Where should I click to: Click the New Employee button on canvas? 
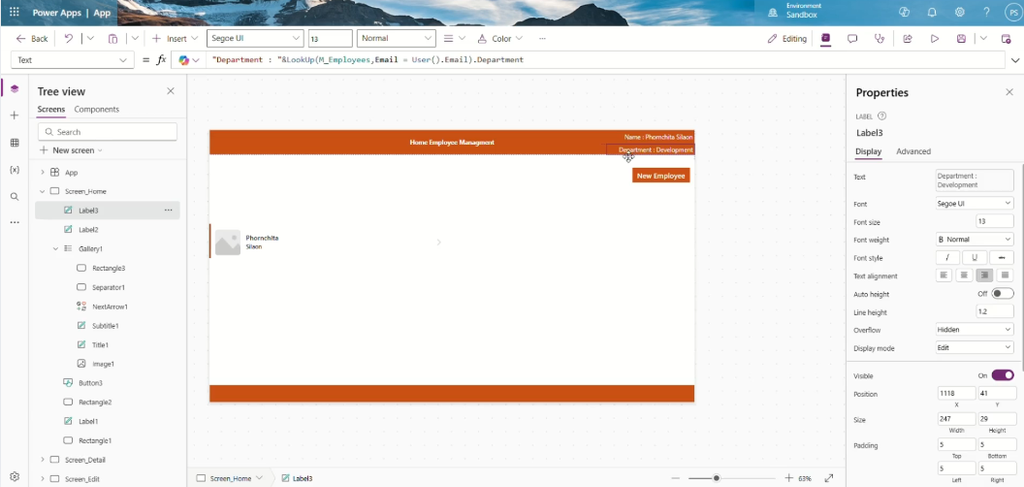click(x=661, y=176)
